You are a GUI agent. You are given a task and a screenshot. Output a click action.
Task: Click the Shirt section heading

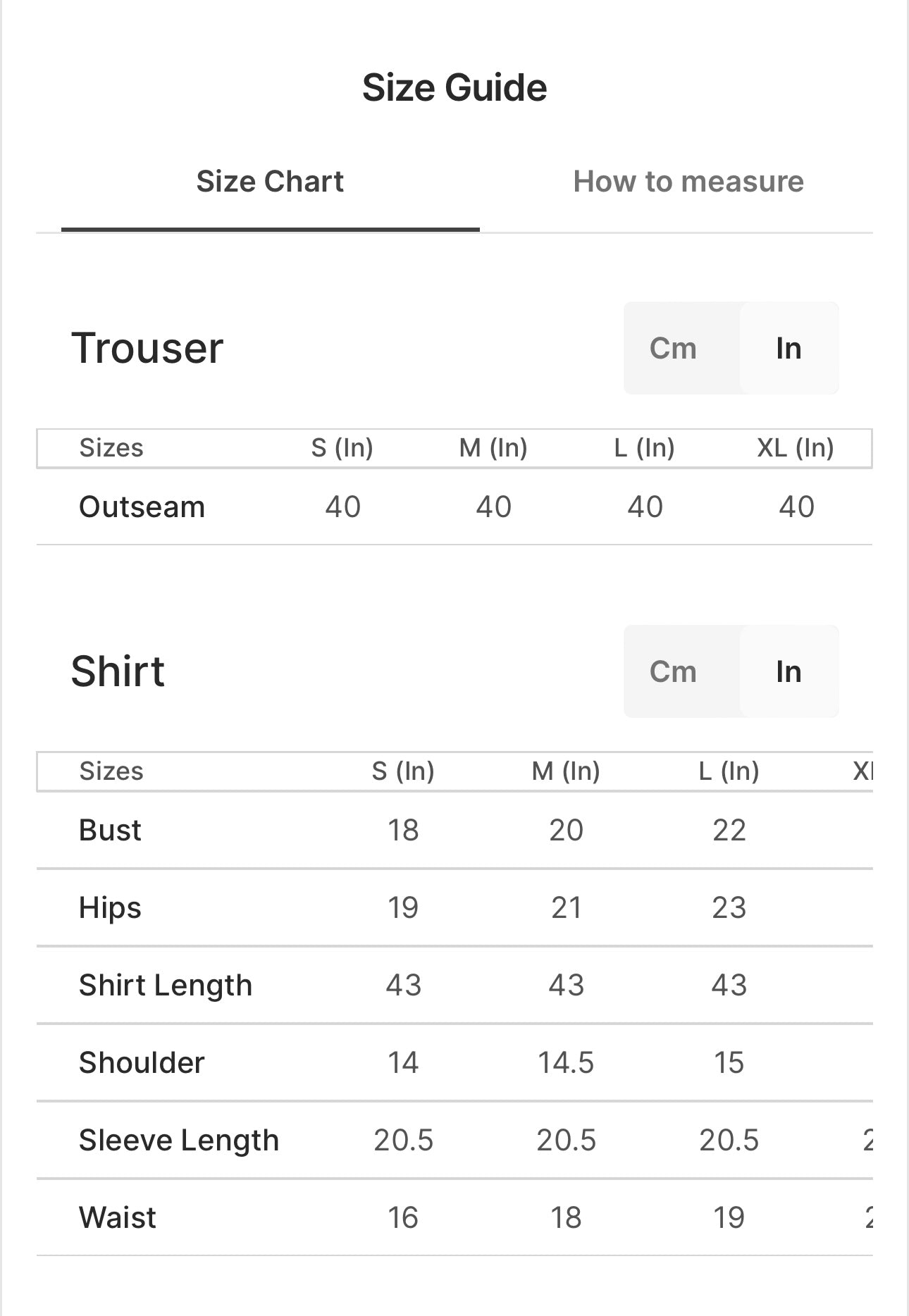coord(118,671)
